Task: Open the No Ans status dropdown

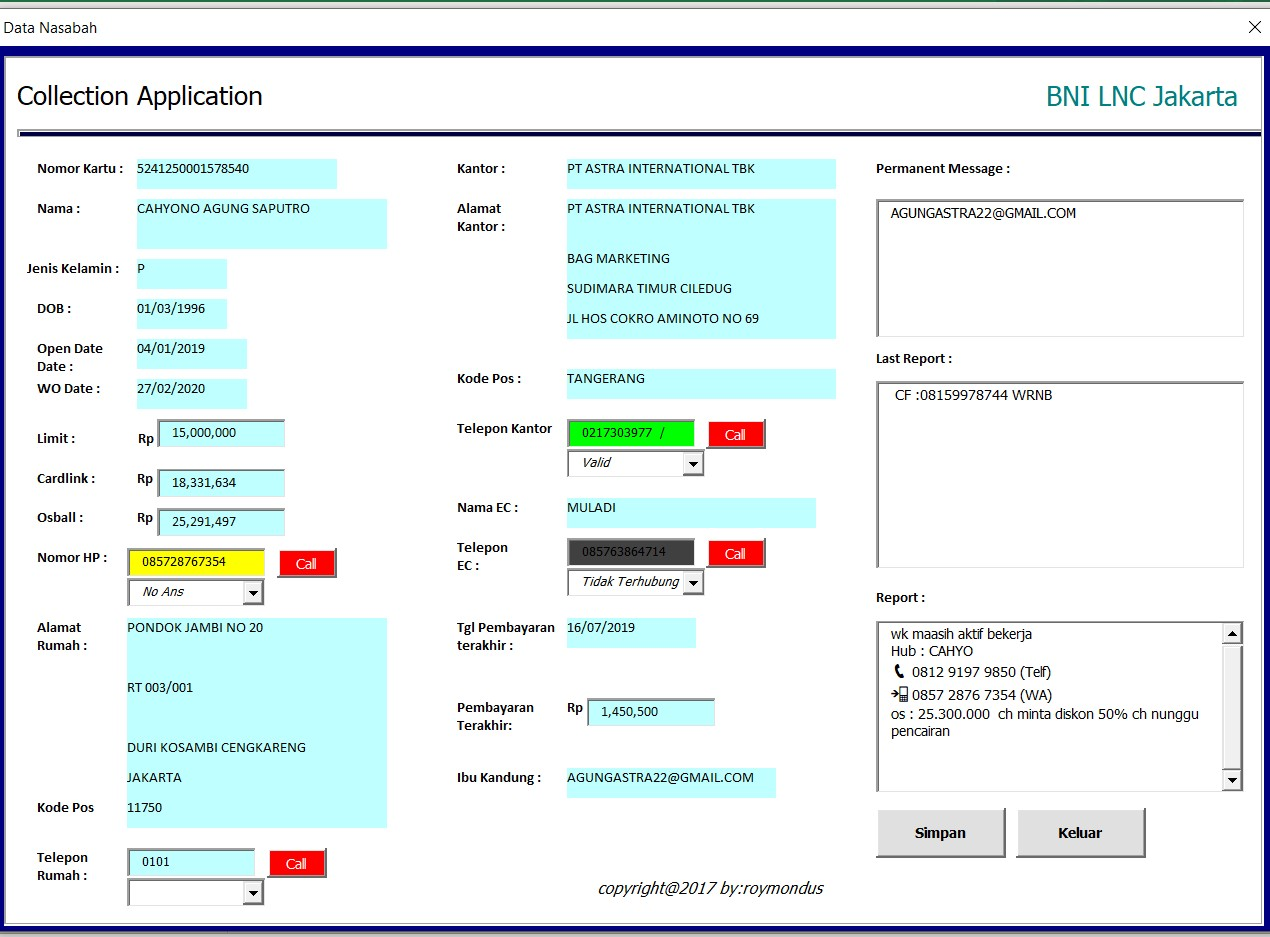Action: [254, 593]
